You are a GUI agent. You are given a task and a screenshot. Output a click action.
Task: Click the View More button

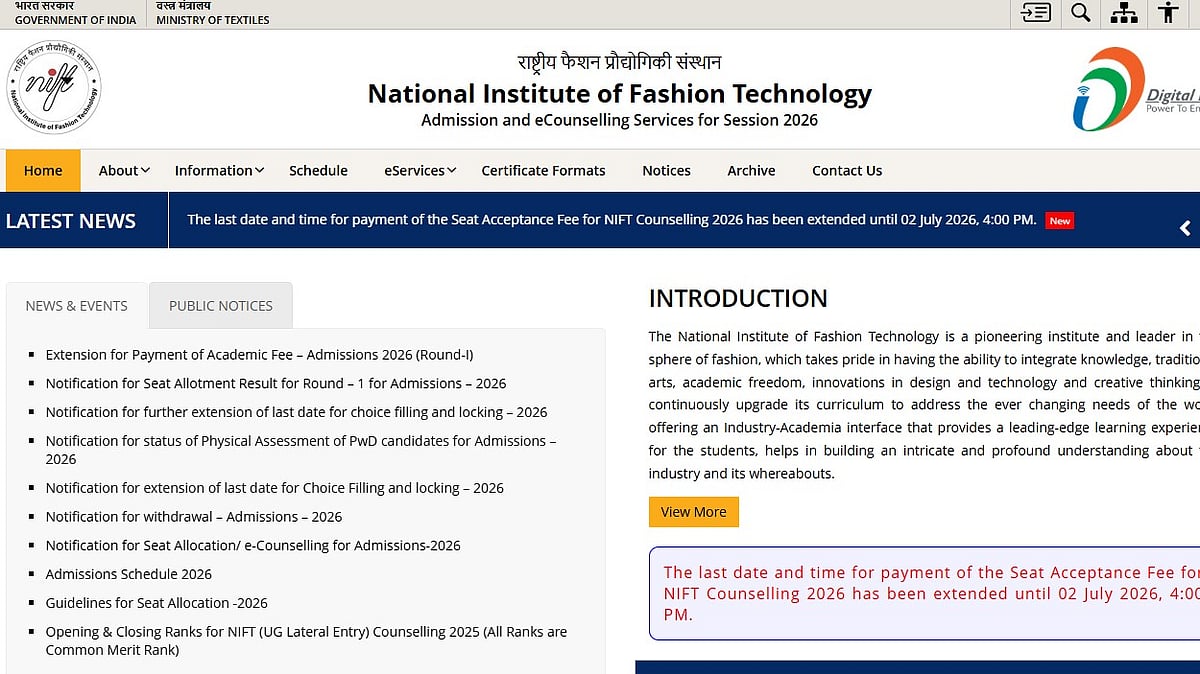point(694,512)
